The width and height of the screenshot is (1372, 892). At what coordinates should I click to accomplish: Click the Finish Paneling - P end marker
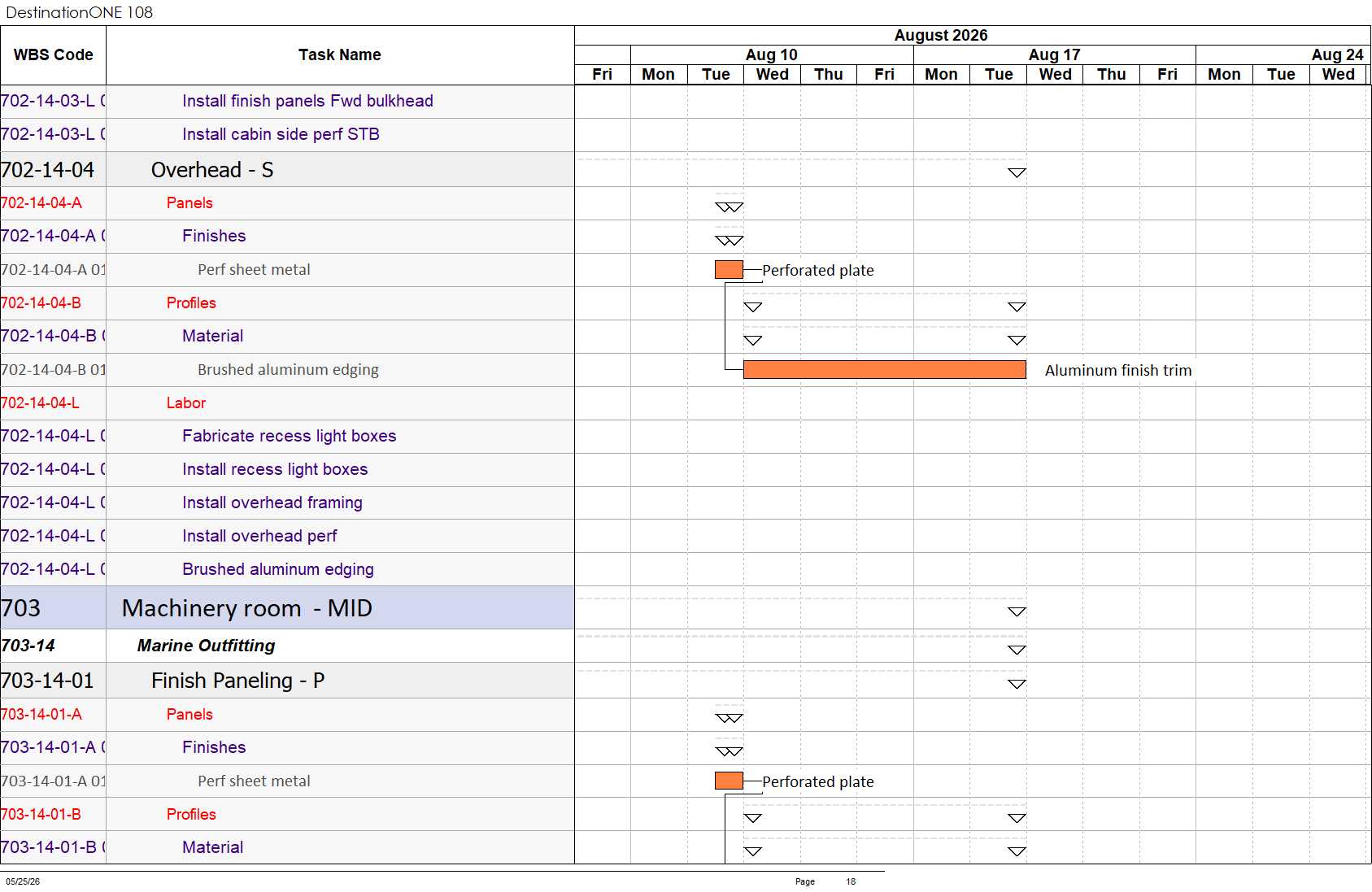click(x=1017, y=684)
